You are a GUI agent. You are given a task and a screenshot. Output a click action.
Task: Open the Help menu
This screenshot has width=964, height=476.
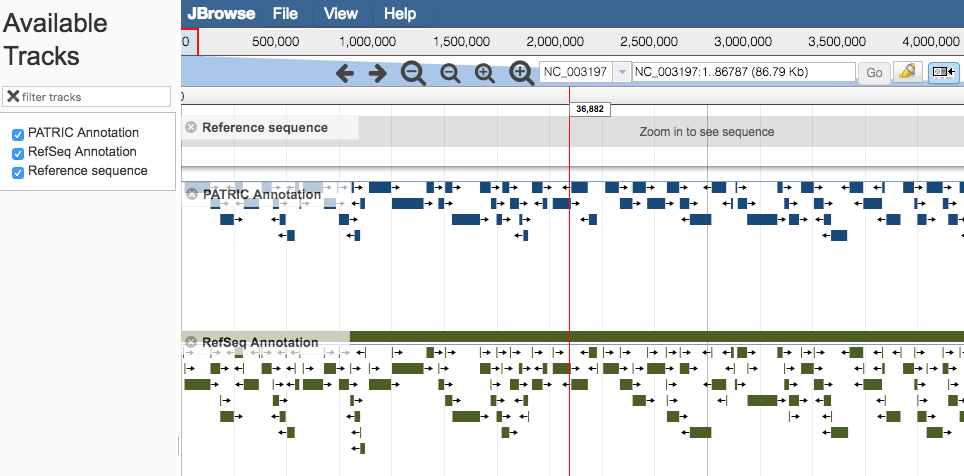point(400,14)
